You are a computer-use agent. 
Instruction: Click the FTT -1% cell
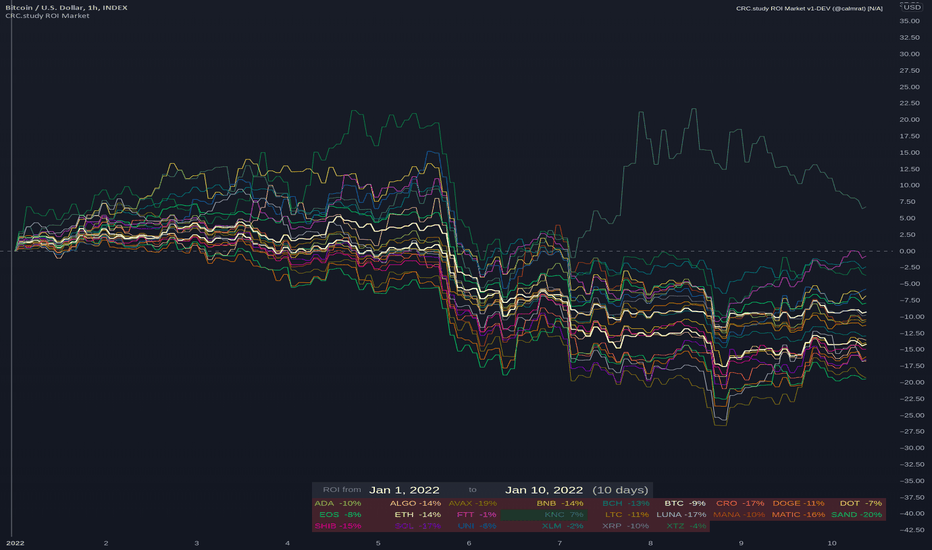coord(476,515)
